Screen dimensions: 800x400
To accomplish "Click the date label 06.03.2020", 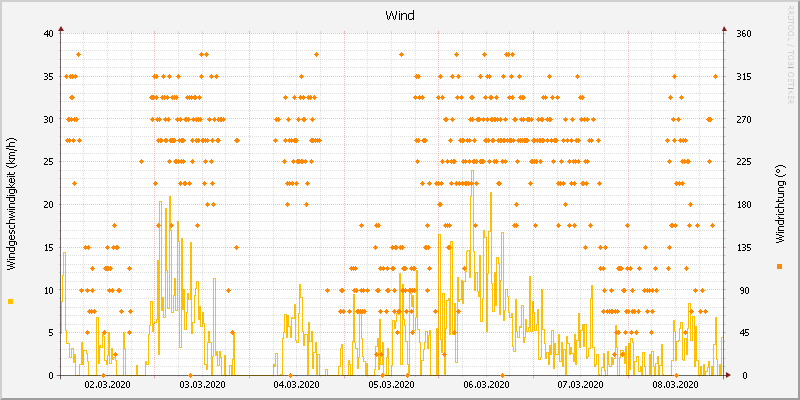I will pyautogui.click(x=487, y=384).
